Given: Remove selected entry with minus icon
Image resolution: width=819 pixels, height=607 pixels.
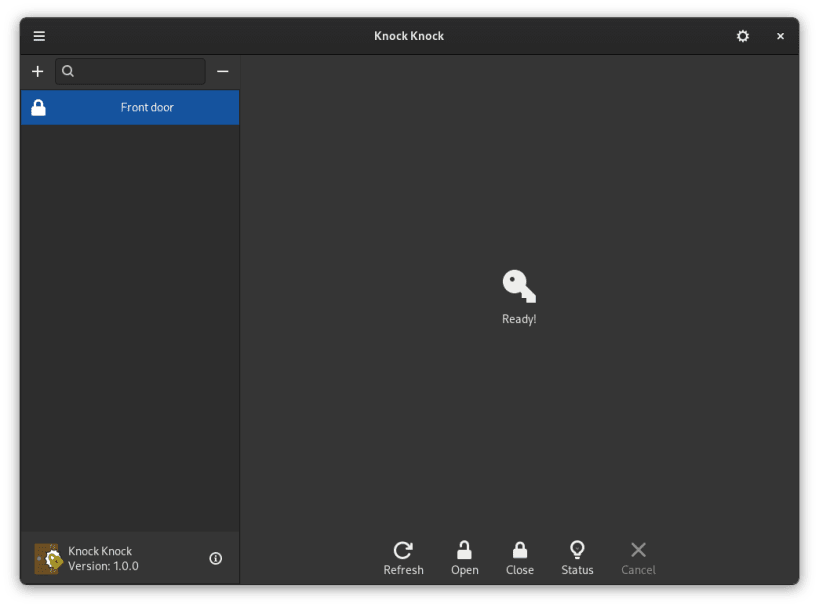Looking at the screenshot, I should click(223, 72).
